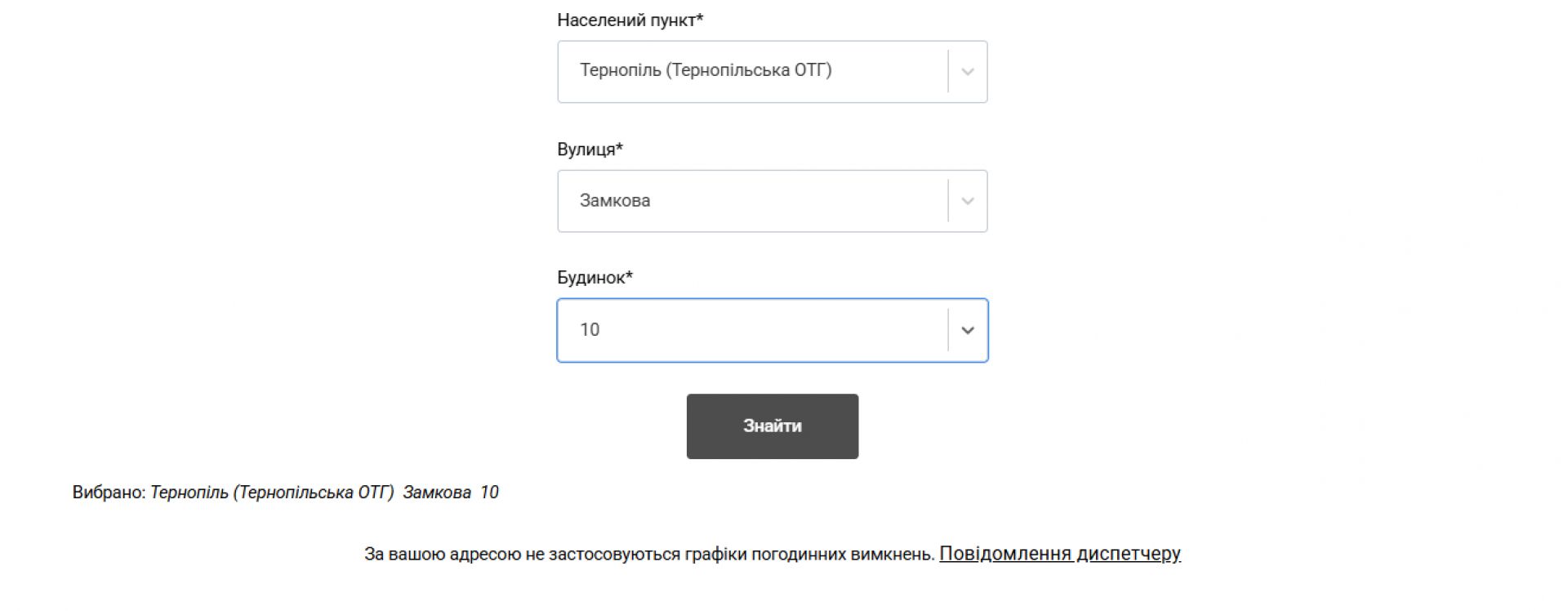Click the Вибрано: label text

pos(109,493)
